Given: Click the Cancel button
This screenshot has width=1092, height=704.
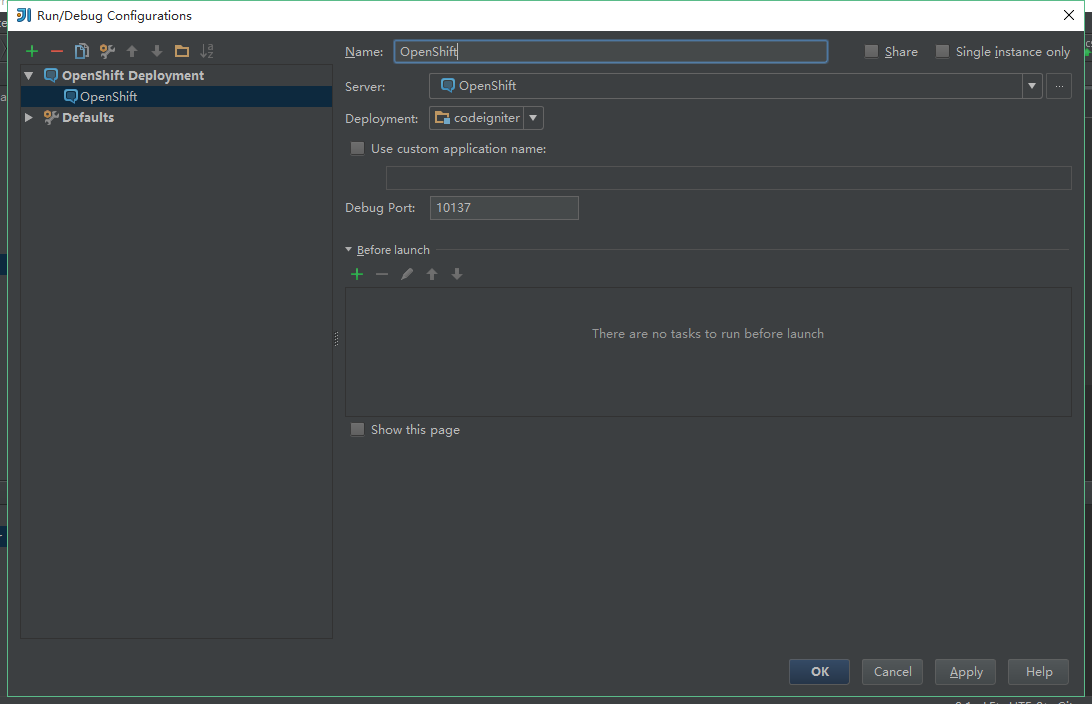Looking at the screenshot, I should [x=892, y=672].
